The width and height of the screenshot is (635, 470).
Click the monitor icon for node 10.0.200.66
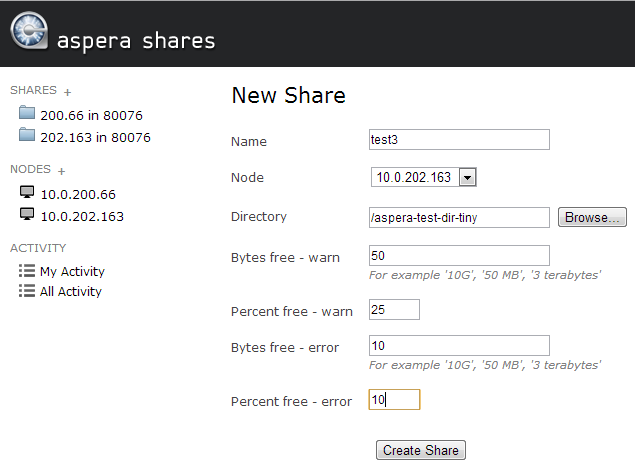point(27,193)
